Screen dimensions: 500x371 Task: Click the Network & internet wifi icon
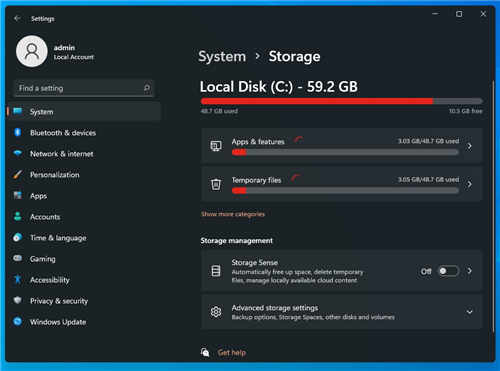click(x=18, y=153)
